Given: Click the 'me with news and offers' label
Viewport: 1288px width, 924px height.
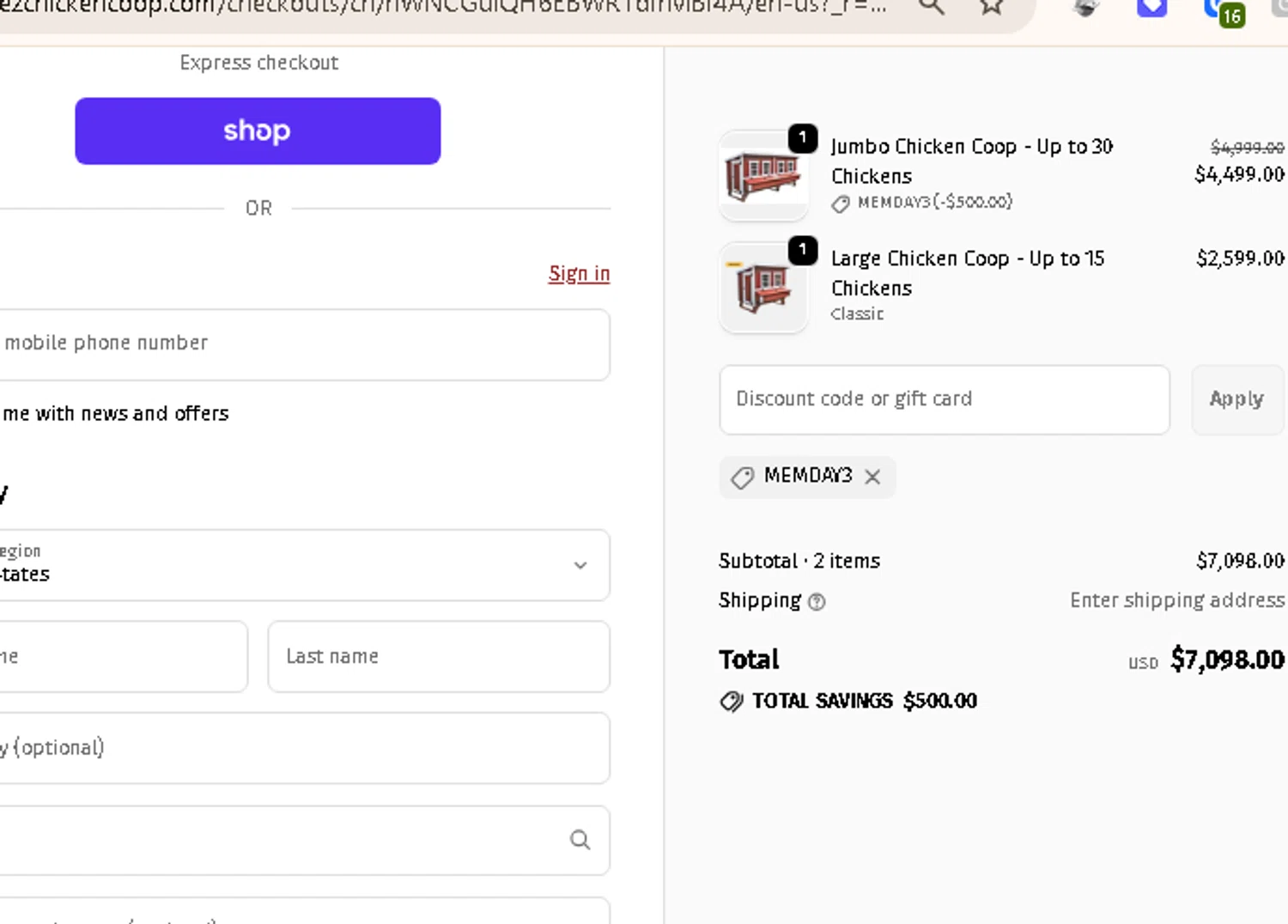Looking at the screenshot, I should (115, 414).
